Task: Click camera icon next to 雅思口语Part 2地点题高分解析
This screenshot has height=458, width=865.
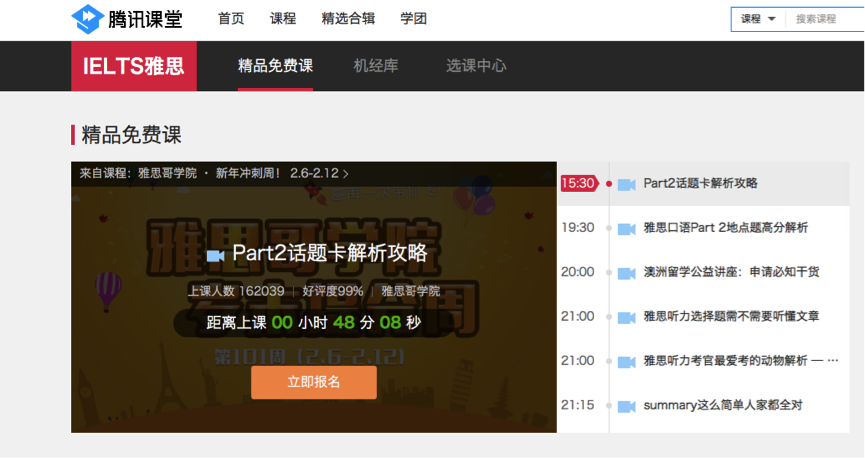Action: click(x=627, y=228)
